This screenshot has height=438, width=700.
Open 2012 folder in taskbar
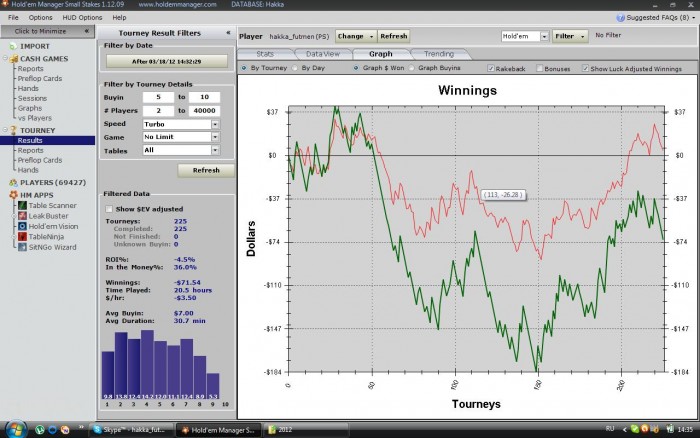tap(306, 430)
